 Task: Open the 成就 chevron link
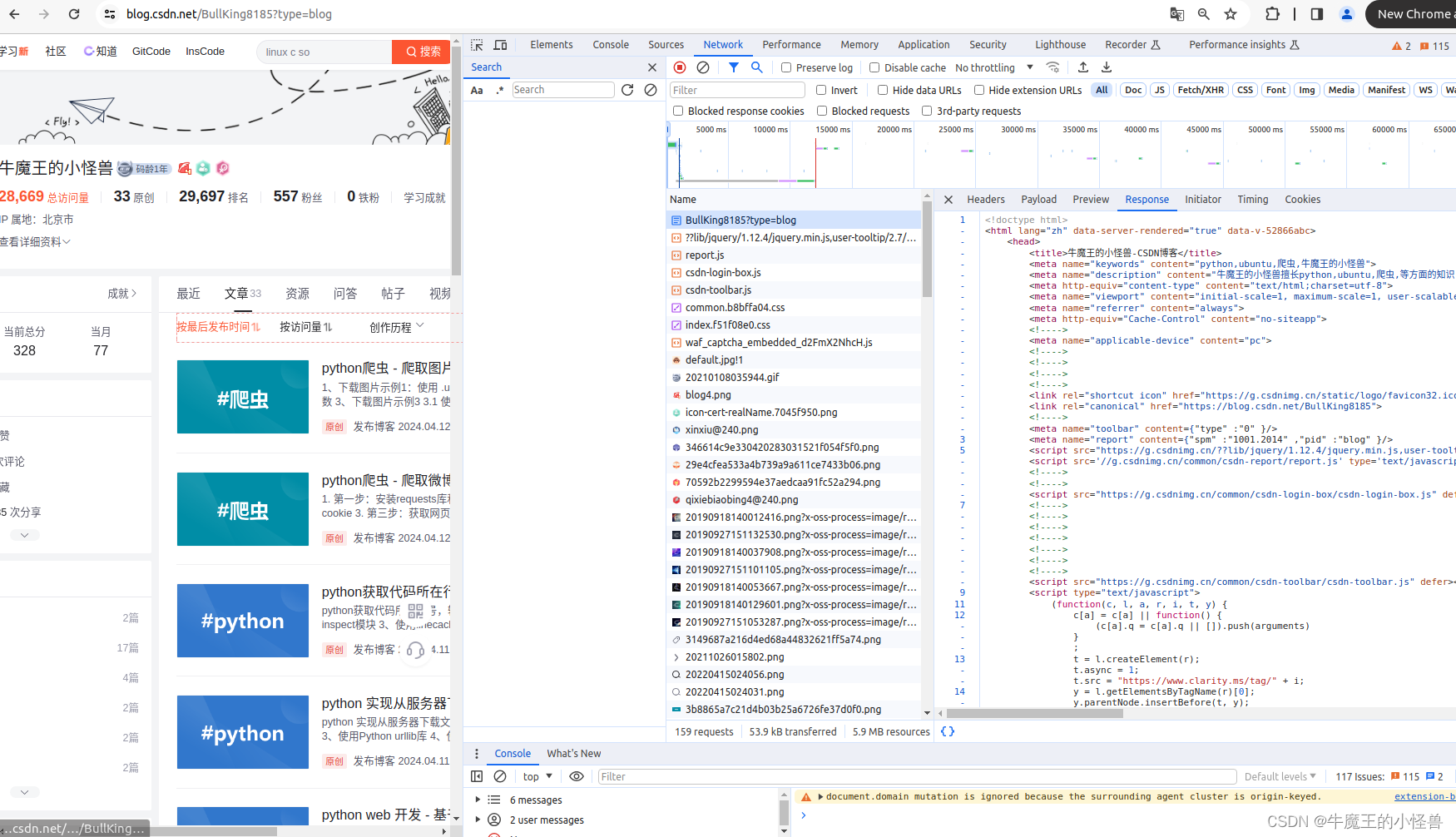point(122,293)
